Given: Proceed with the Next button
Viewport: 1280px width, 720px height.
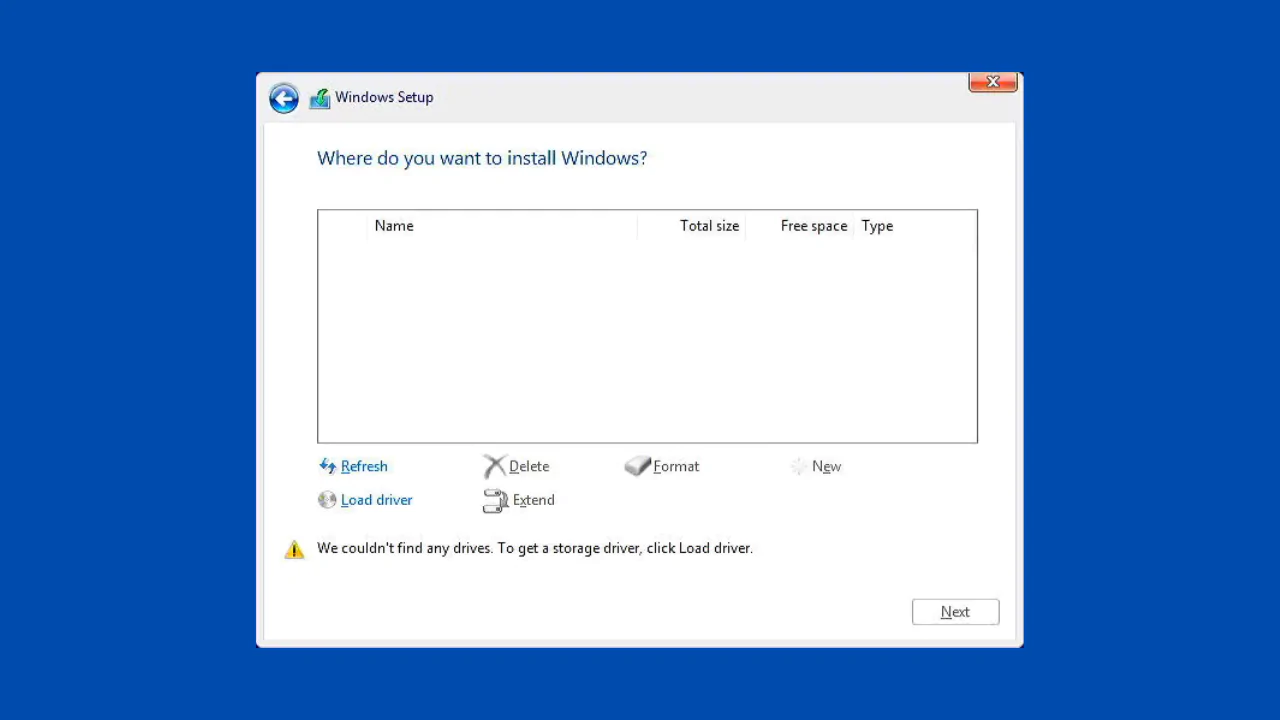Looking at the screenshot, I should pos(955,612).
